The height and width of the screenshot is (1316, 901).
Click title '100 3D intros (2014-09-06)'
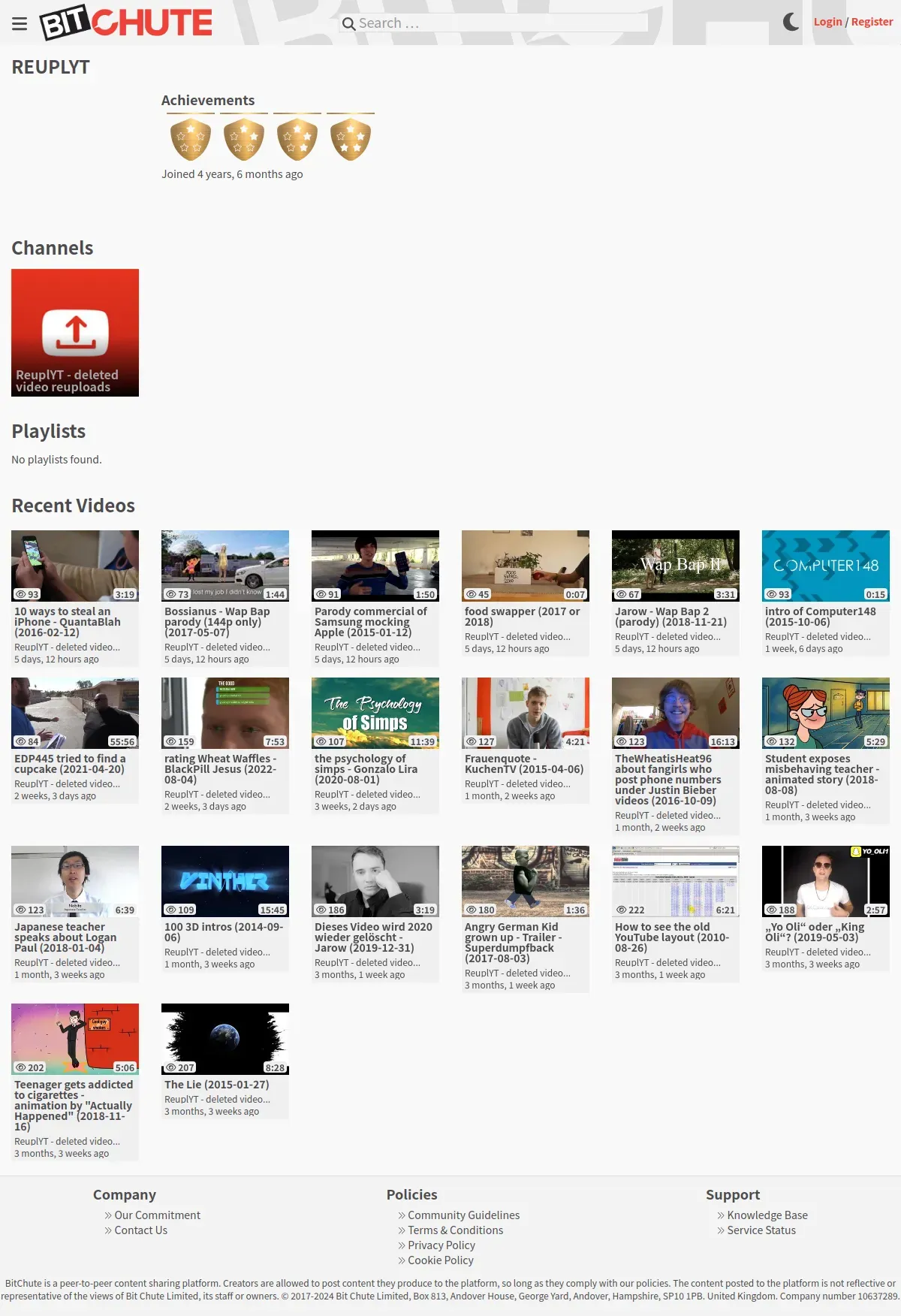pyautogui.click(x=224, y=932)
